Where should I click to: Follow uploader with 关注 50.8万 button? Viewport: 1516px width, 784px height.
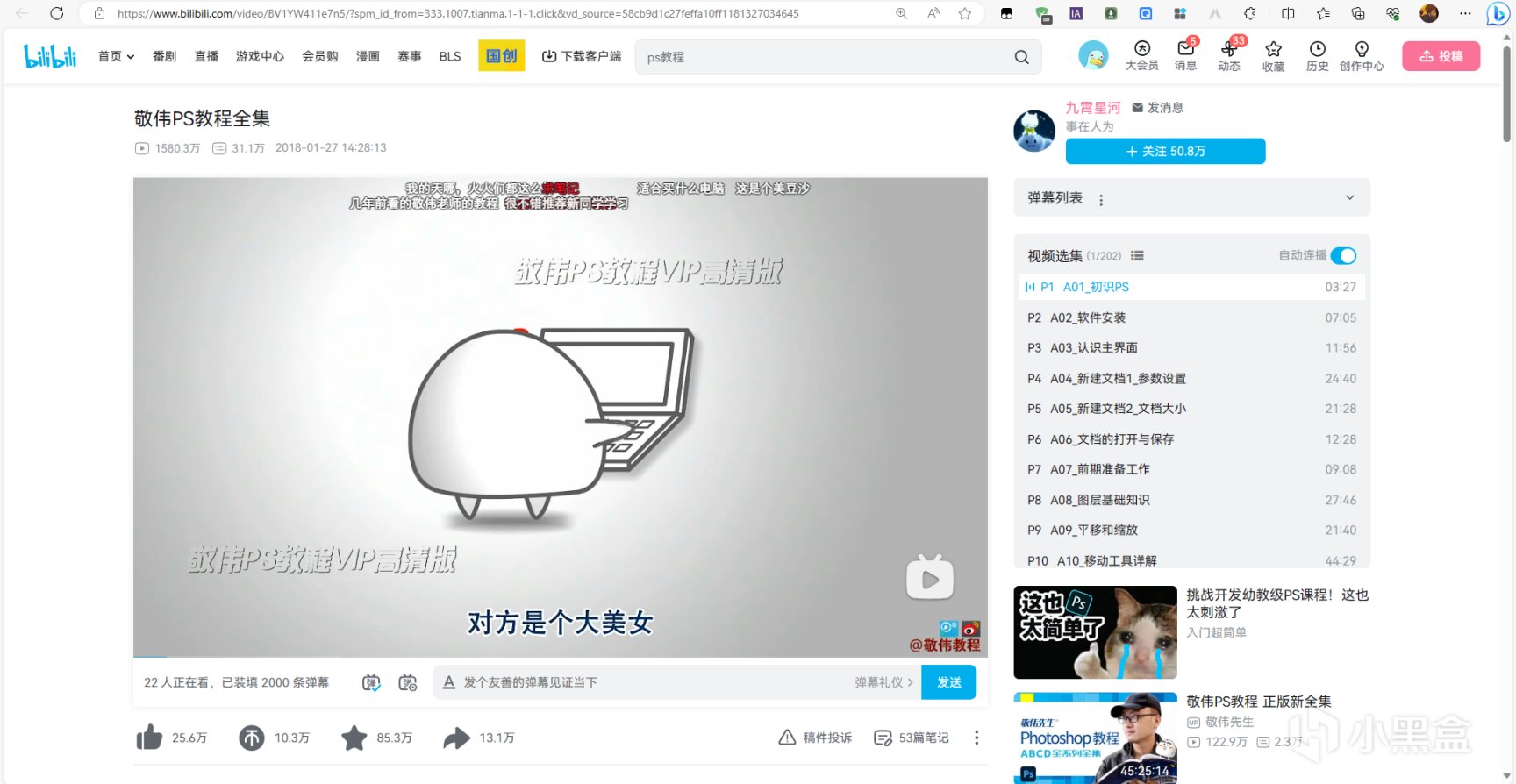(x=1165, y=151)
